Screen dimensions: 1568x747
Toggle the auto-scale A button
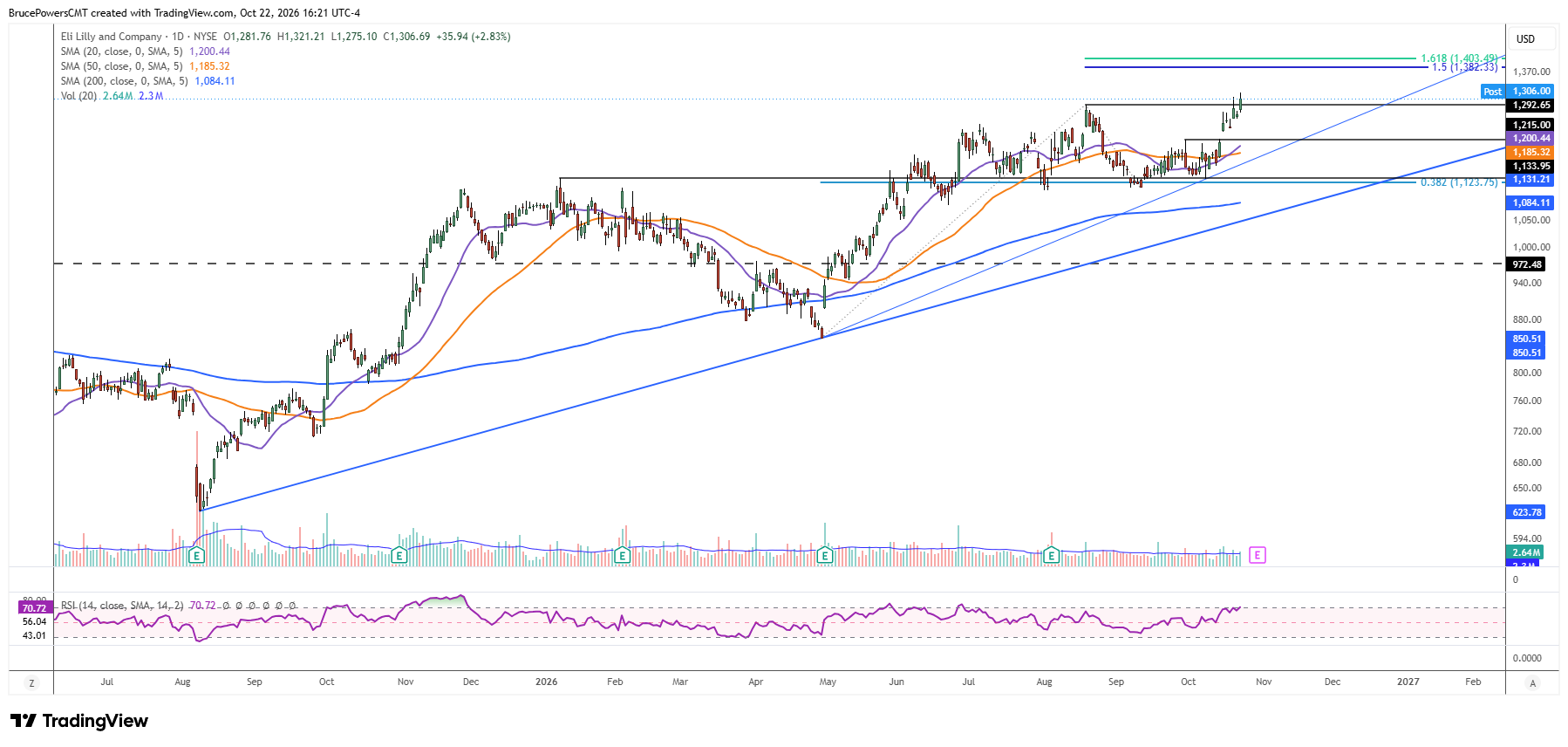[x=1532, y=683]
